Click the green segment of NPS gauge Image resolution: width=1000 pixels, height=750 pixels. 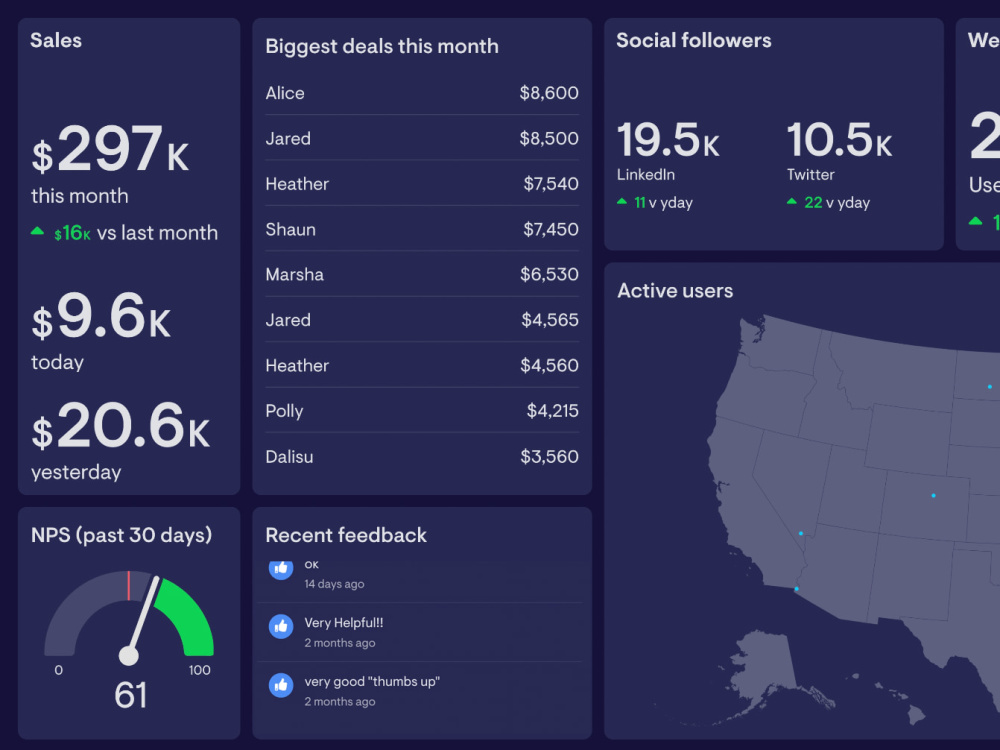point(189,616)
